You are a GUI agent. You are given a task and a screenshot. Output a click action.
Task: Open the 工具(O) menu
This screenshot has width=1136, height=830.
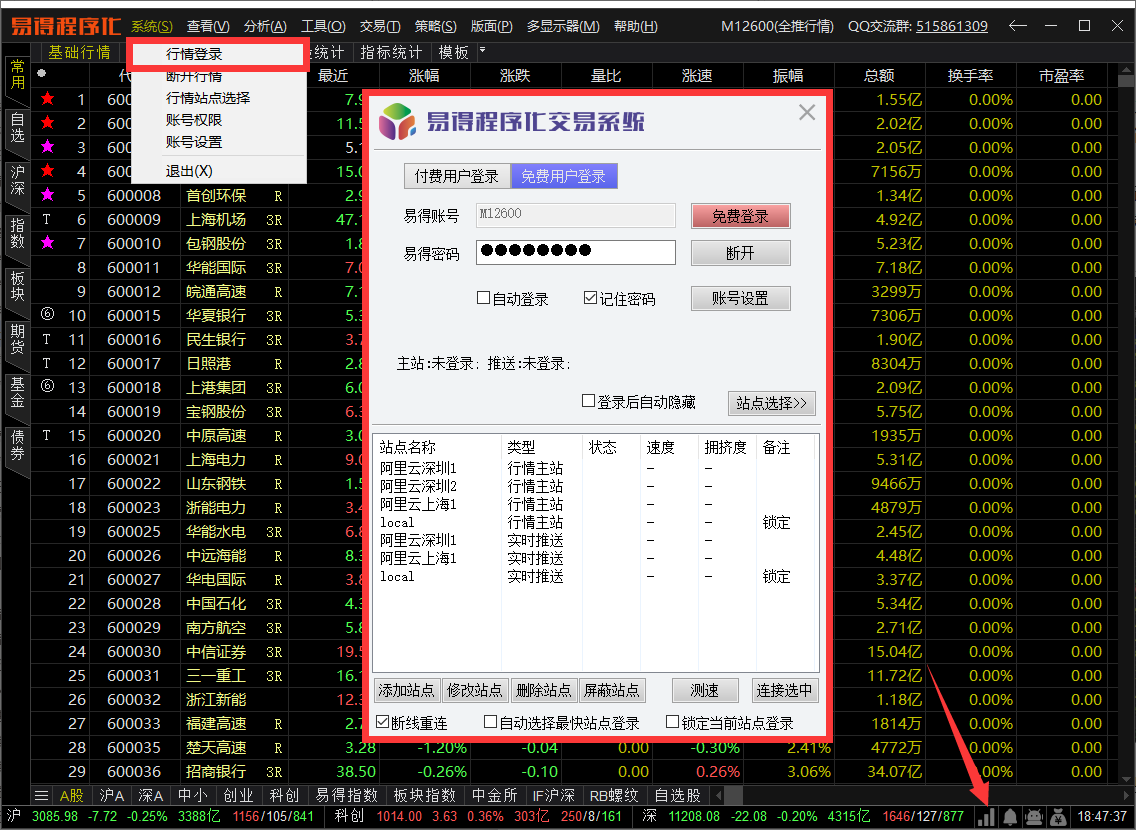pos(323,26)
